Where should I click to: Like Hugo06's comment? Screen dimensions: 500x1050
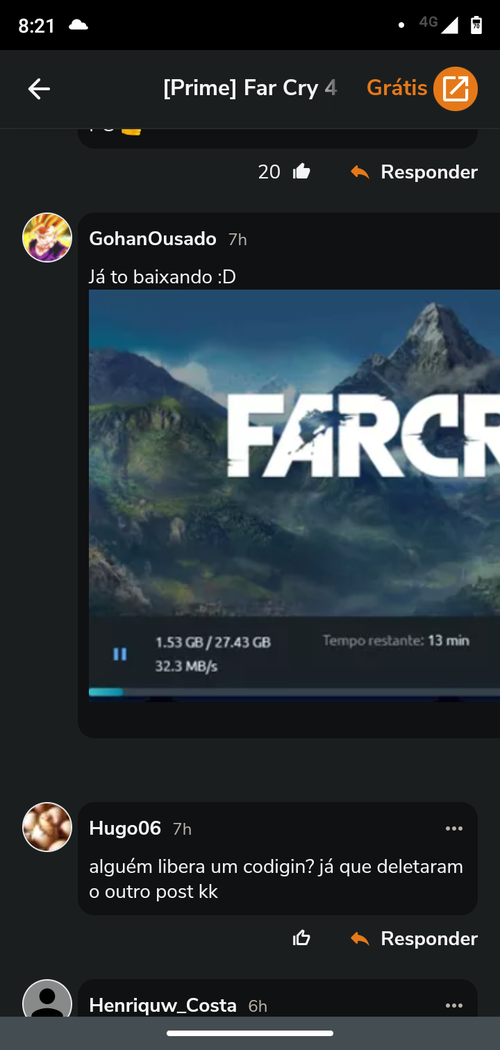[302, 939]
